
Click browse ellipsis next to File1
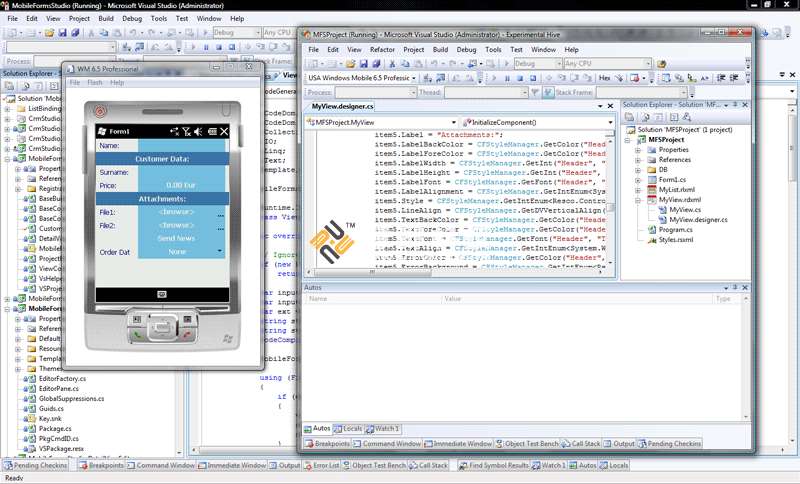[221, 214]
